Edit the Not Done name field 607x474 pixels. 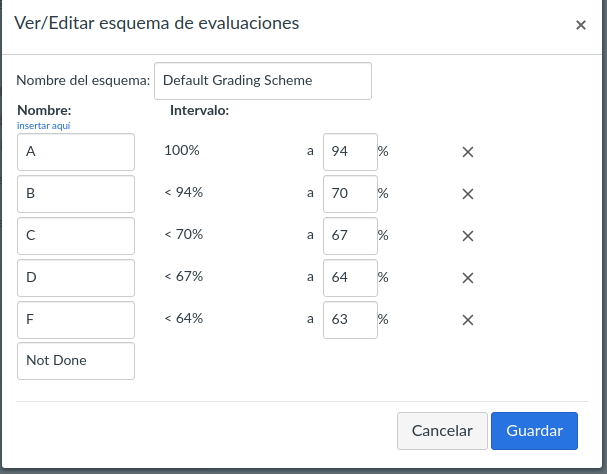click(x=76, y=361)
